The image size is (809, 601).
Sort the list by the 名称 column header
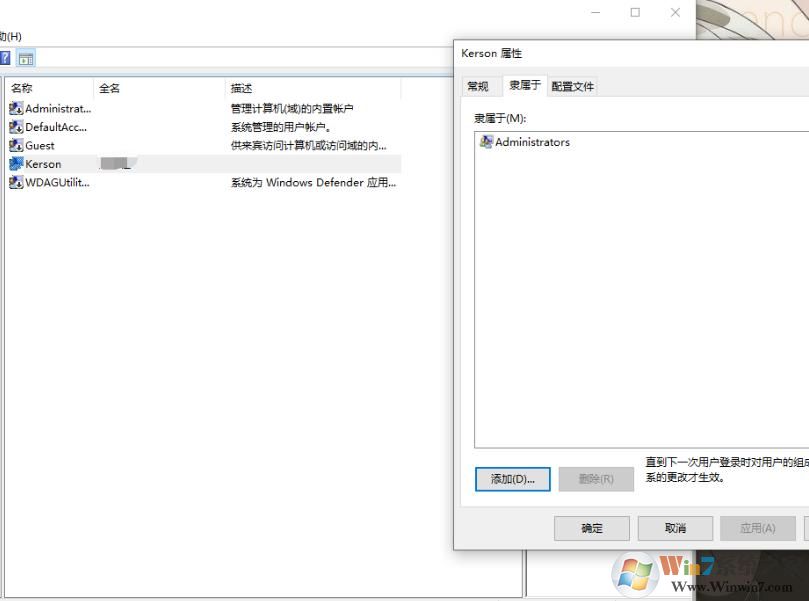50,88
